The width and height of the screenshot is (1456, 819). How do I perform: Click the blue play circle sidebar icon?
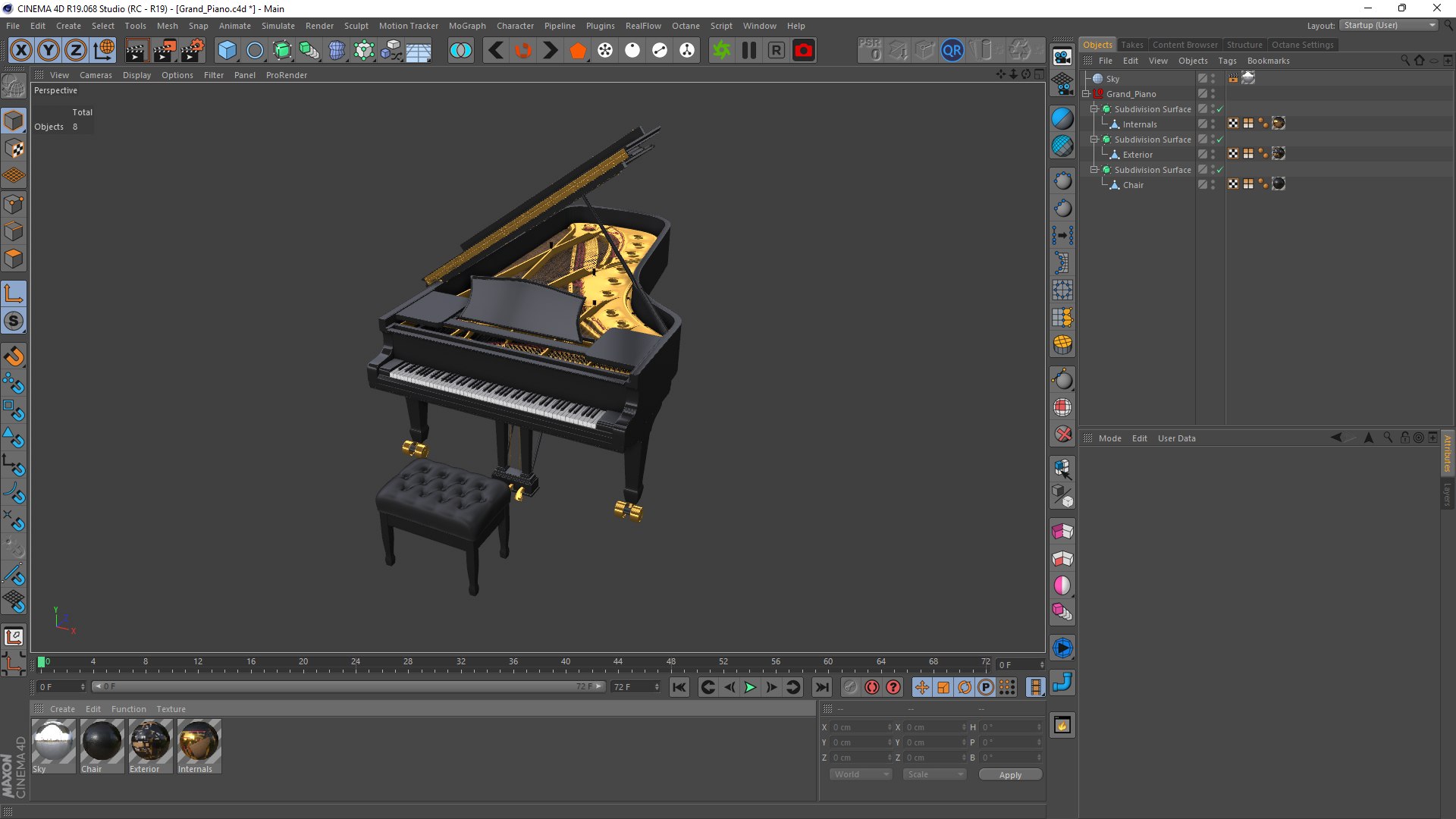tap(1062, 648)
